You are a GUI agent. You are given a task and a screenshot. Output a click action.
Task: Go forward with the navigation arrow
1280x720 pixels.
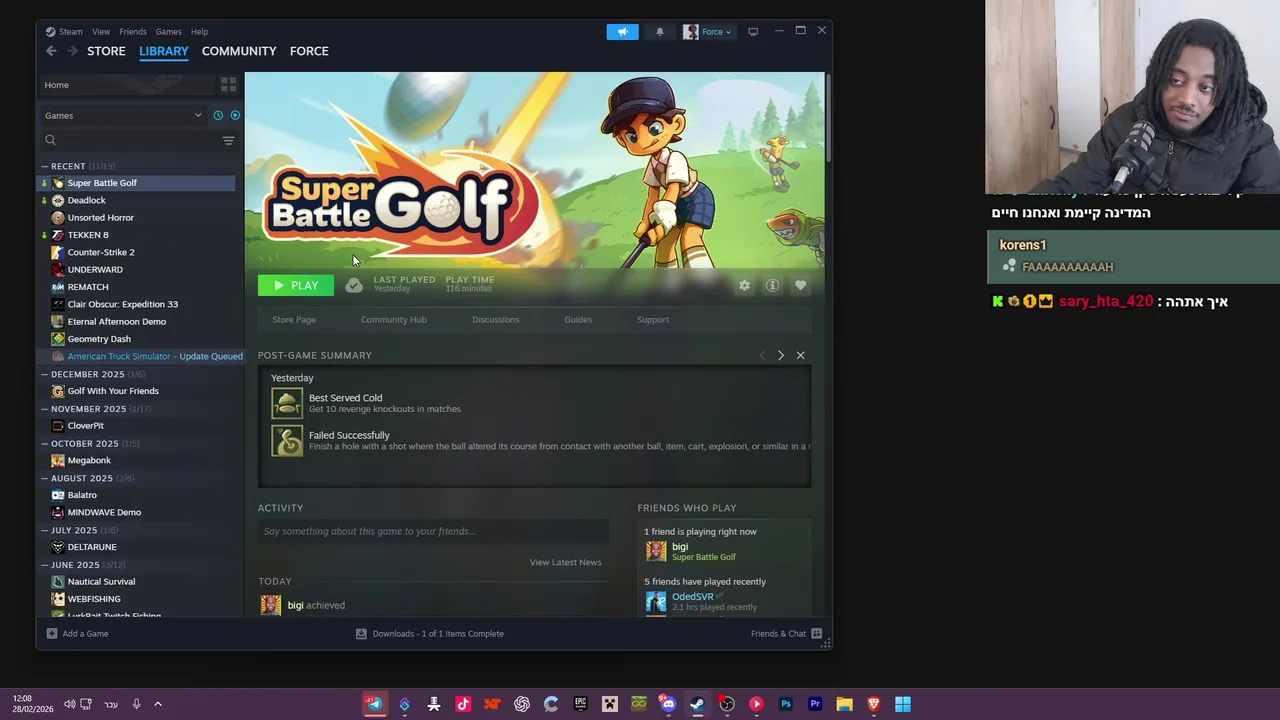coord(72,51)
